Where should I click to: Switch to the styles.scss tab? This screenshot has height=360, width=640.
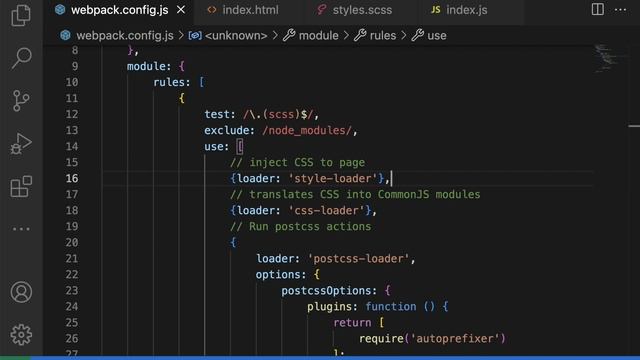click(x=362, y=10)
